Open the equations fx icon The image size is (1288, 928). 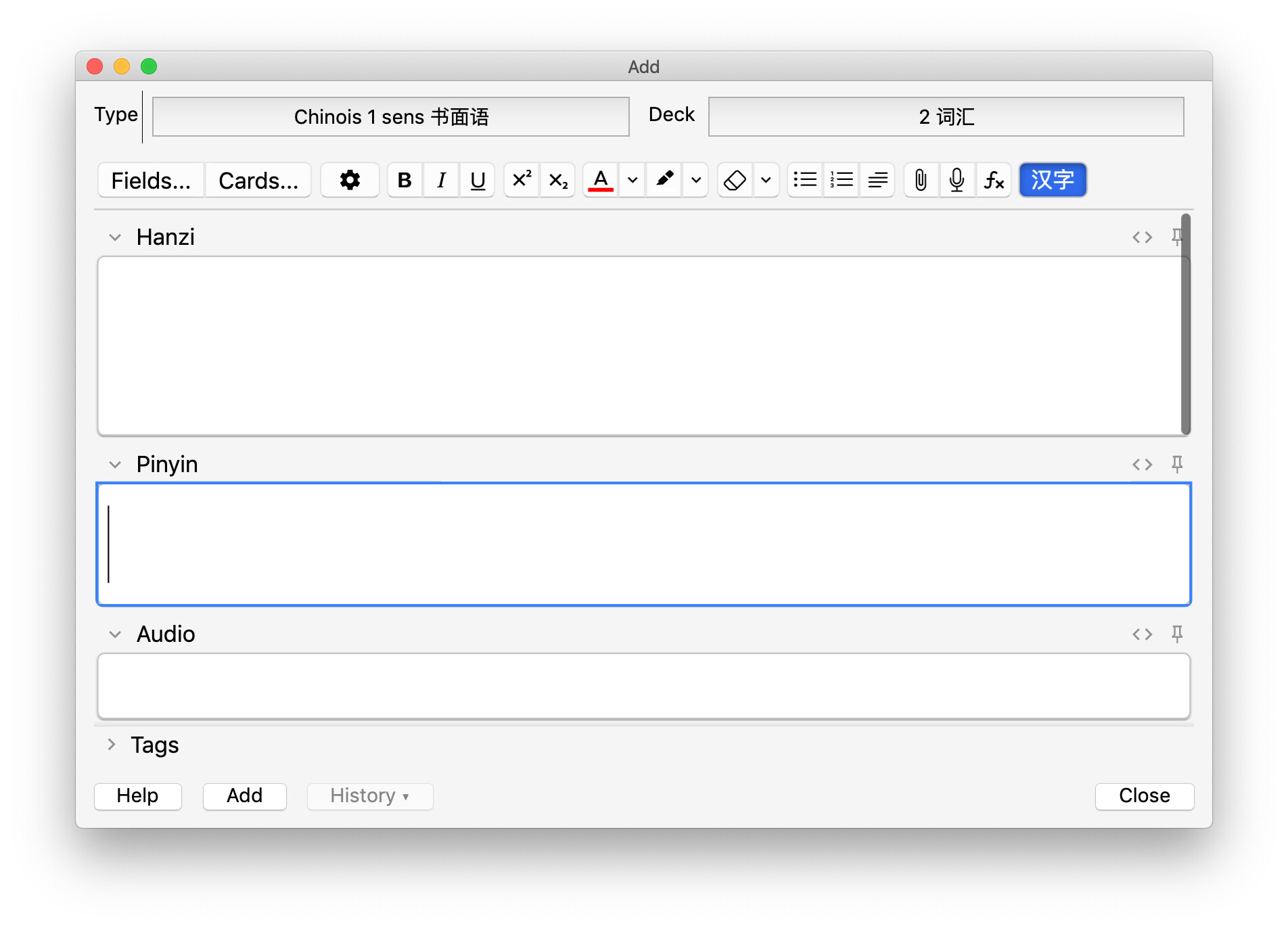(993, 180)
